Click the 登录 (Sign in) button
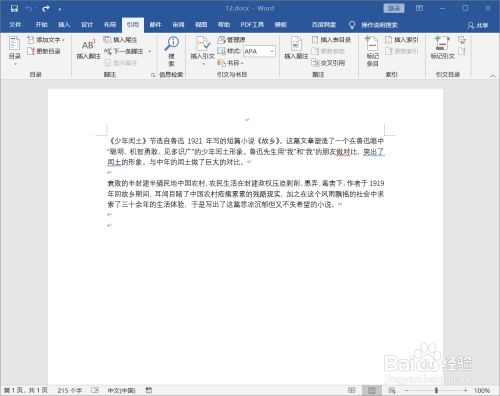The width and height of the screenshot is (500, 396). point(394,8)
